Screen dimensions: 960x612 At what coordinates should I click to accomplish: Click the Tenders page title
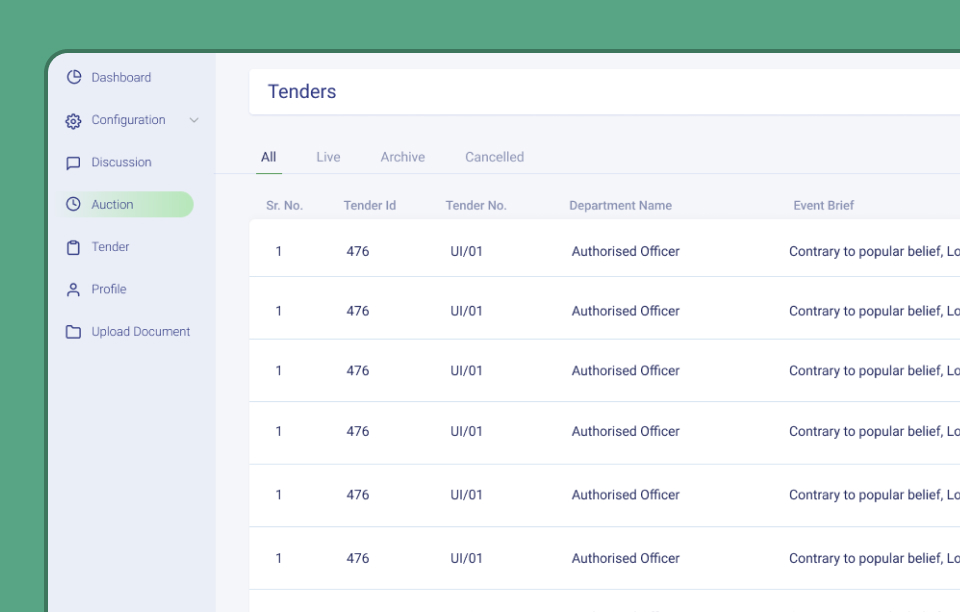click(x=302, y=91)
